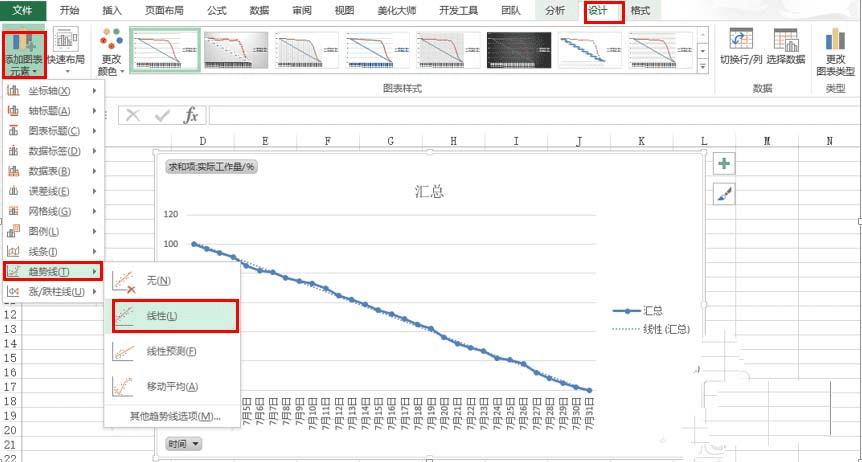Expand the chart styles gallery more arrow

(703, 66)
